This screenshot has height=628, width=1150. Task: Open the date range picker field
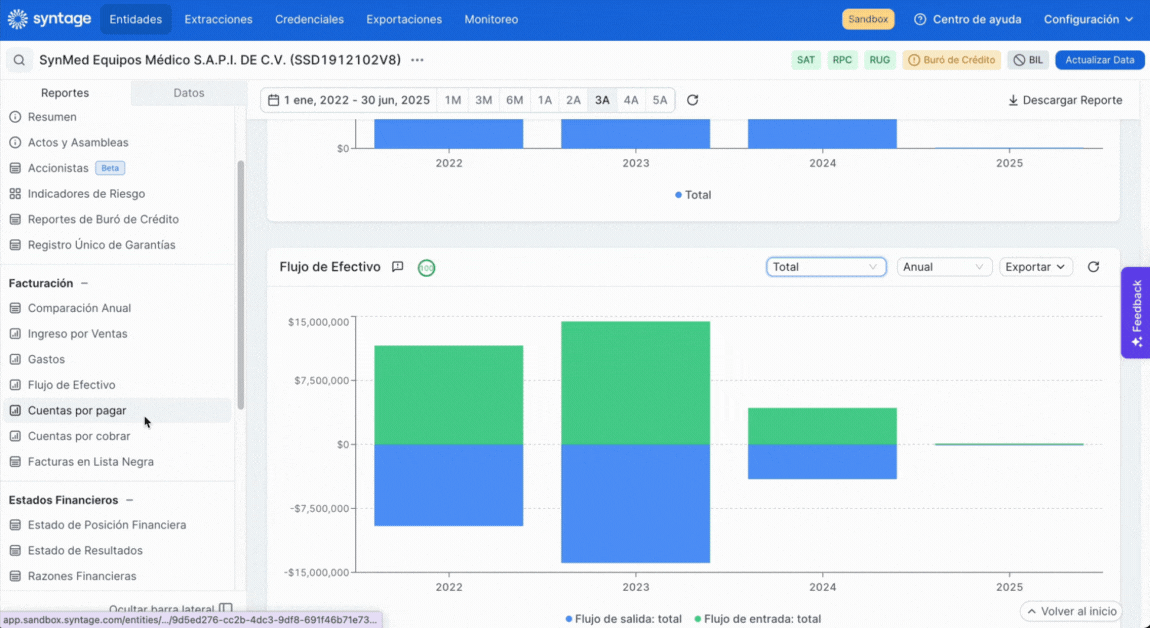349,100
